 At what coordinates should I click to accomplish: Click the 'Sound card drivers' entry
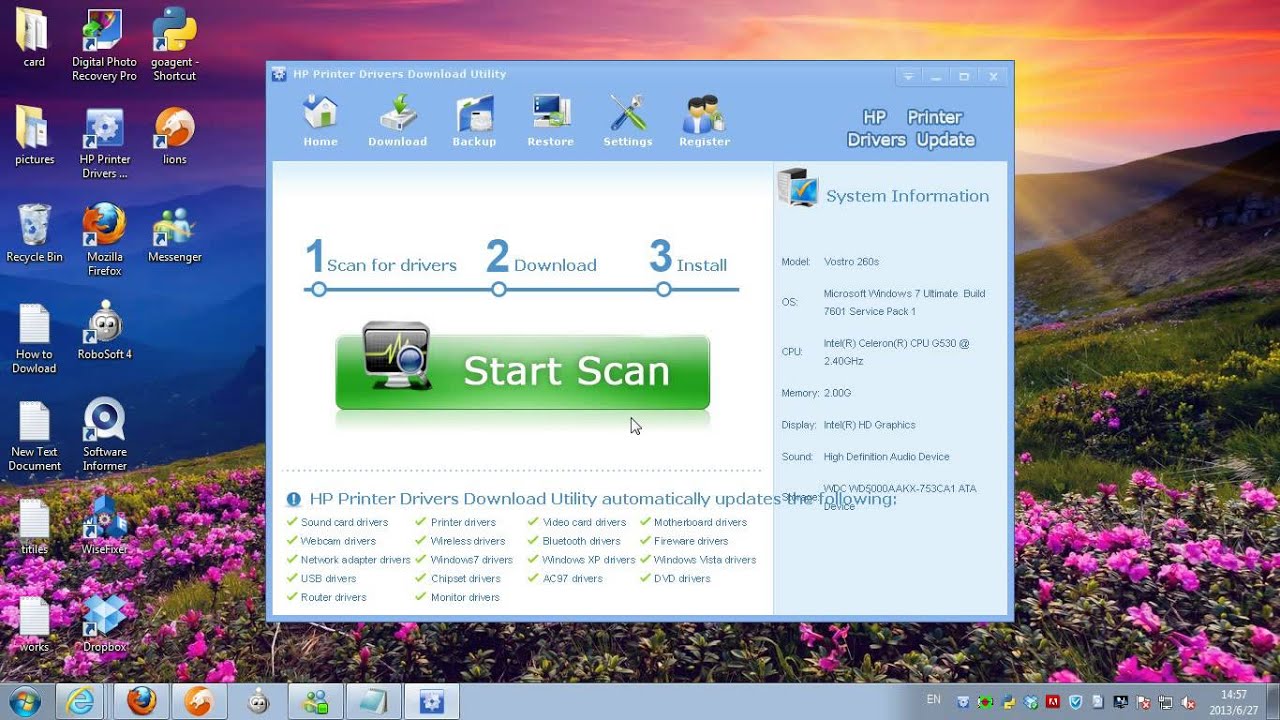click(344, 522)
